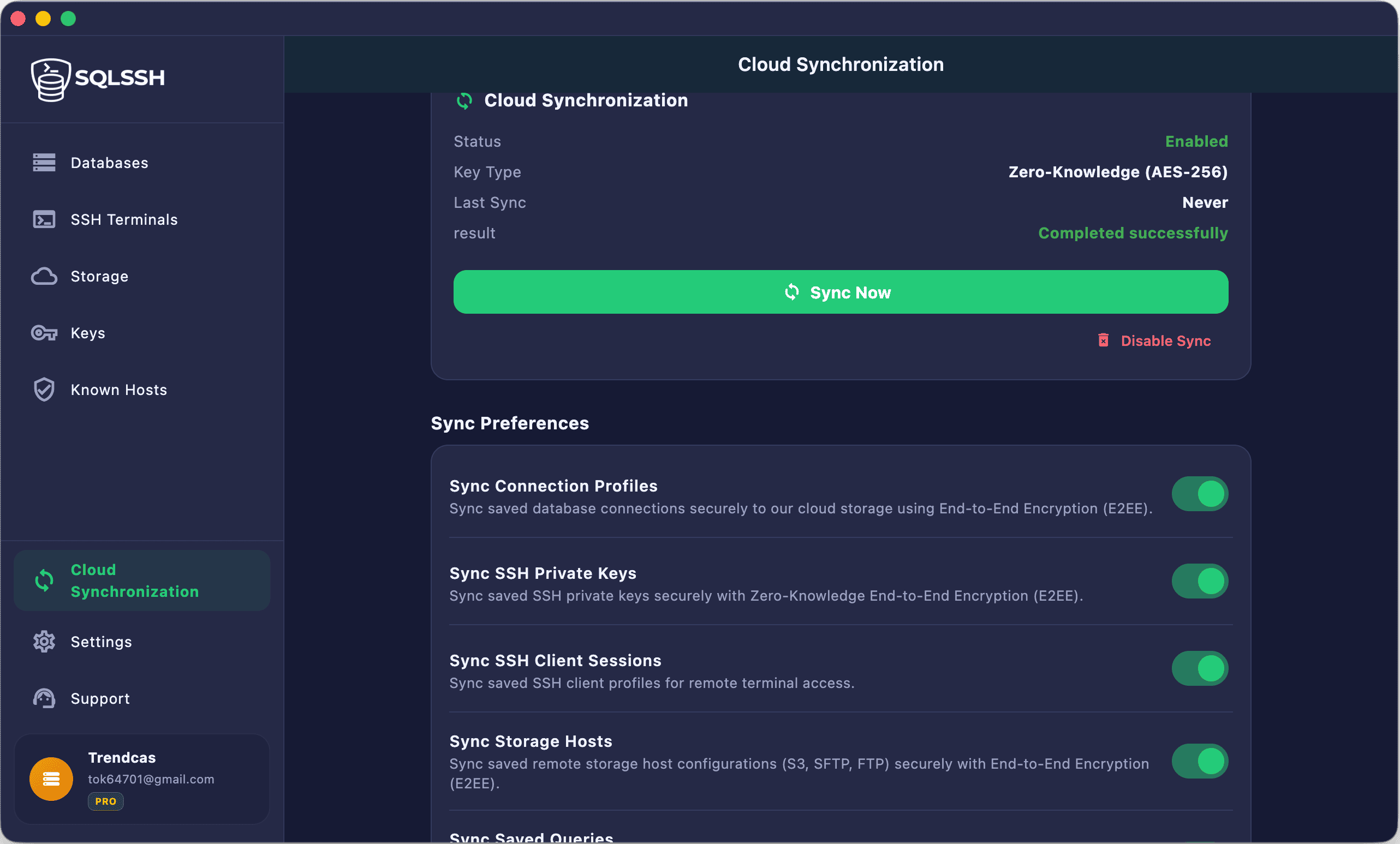Click the trash icon beside Disable Sync
1400x844 pixels.
click(x=1103, y=340)
